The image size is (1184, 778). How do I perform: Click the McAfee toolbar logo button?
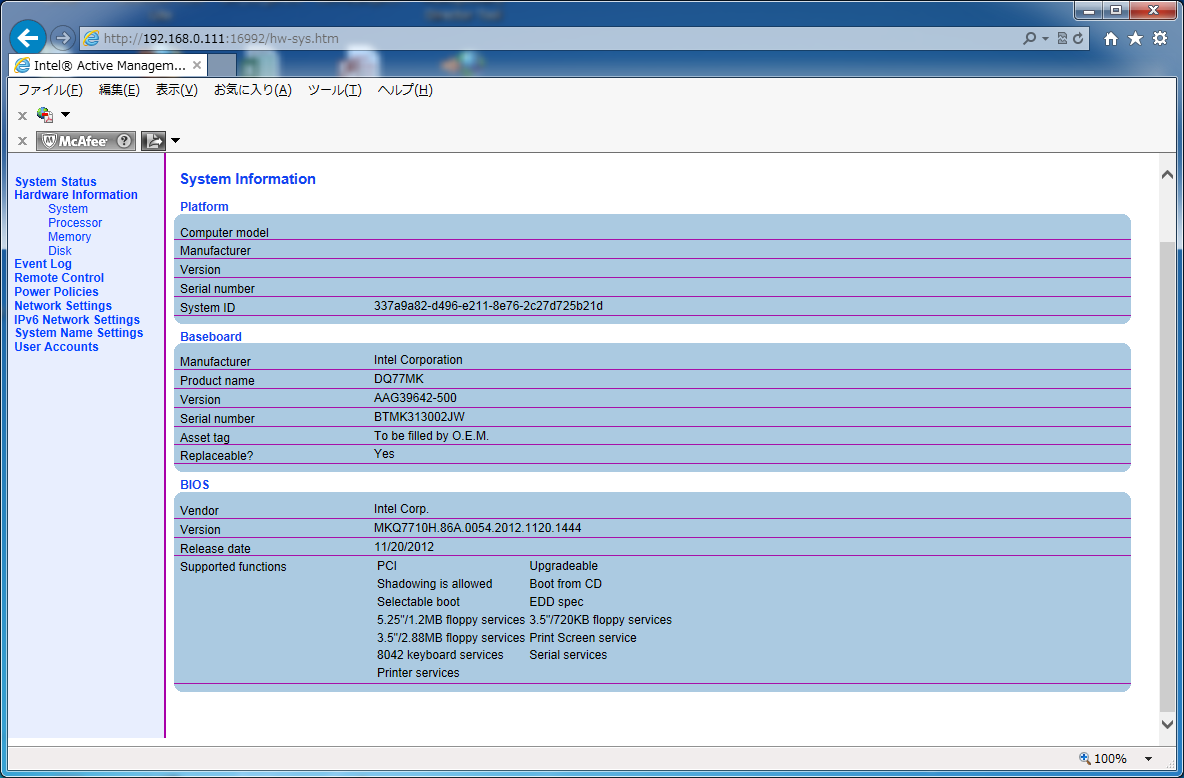click(x=76, y=141)
